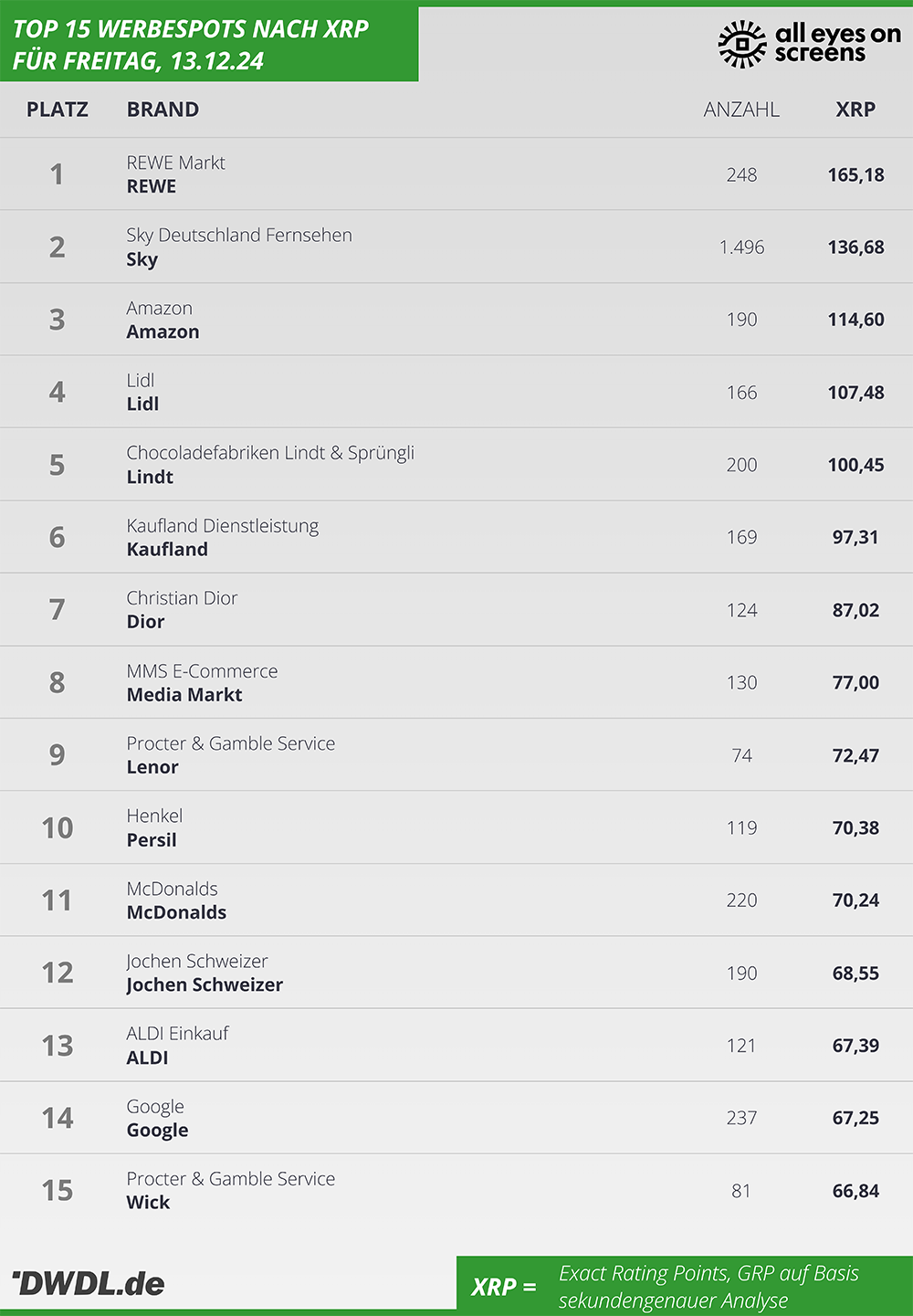Click the Kaufland brand label
The width and height of the screenshot is (913, 1316).
pos(167,550)
